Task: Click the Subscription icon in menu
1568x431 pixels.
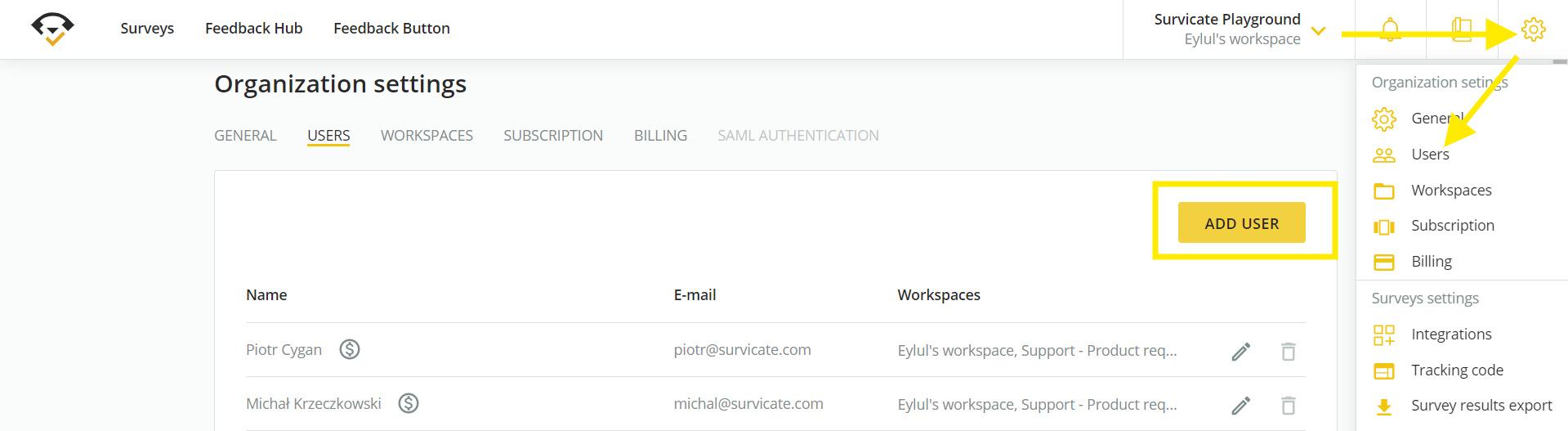Action: click(1384, 227)
